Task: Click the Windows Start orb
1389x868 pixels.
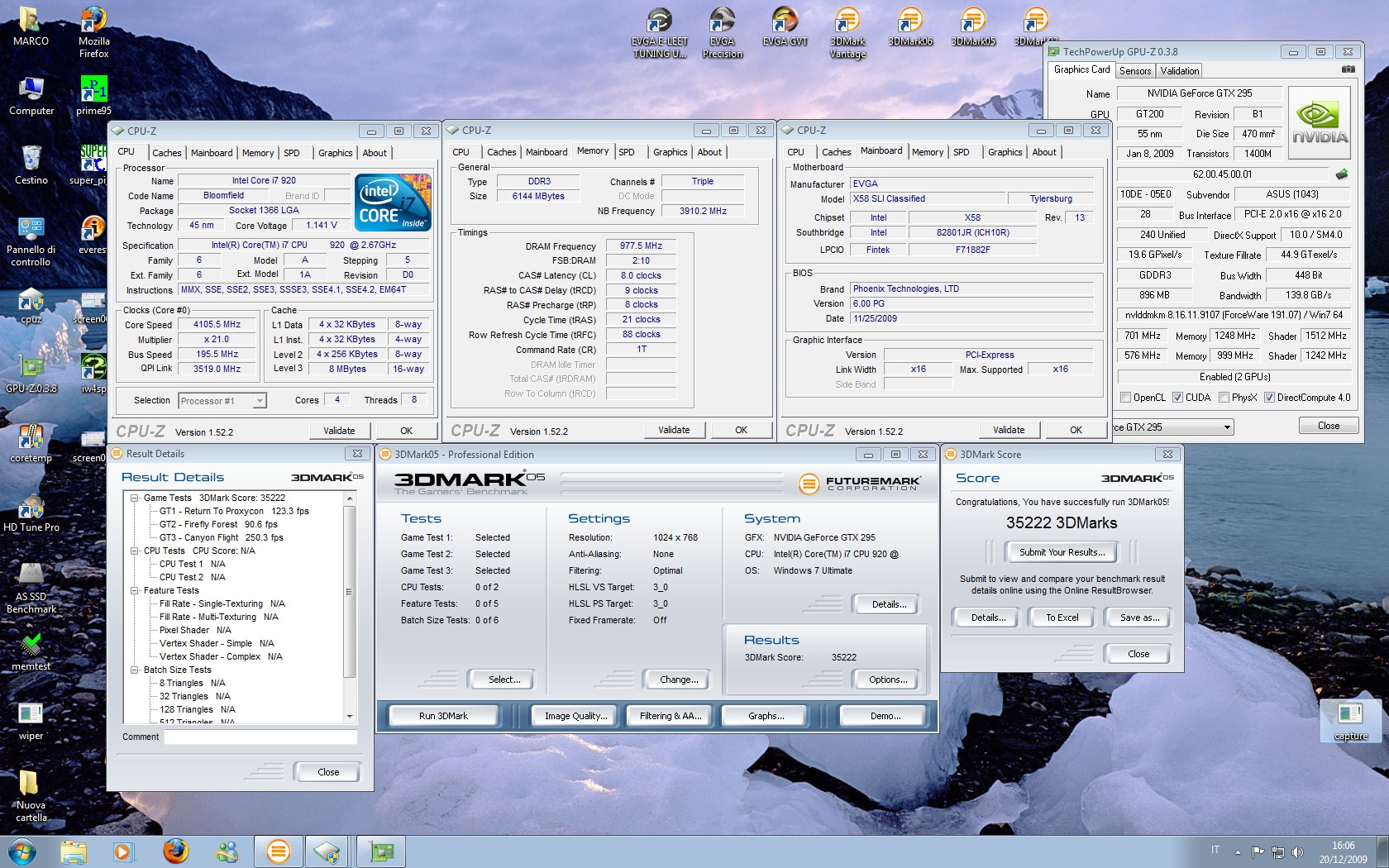Action: click(21, 851)
